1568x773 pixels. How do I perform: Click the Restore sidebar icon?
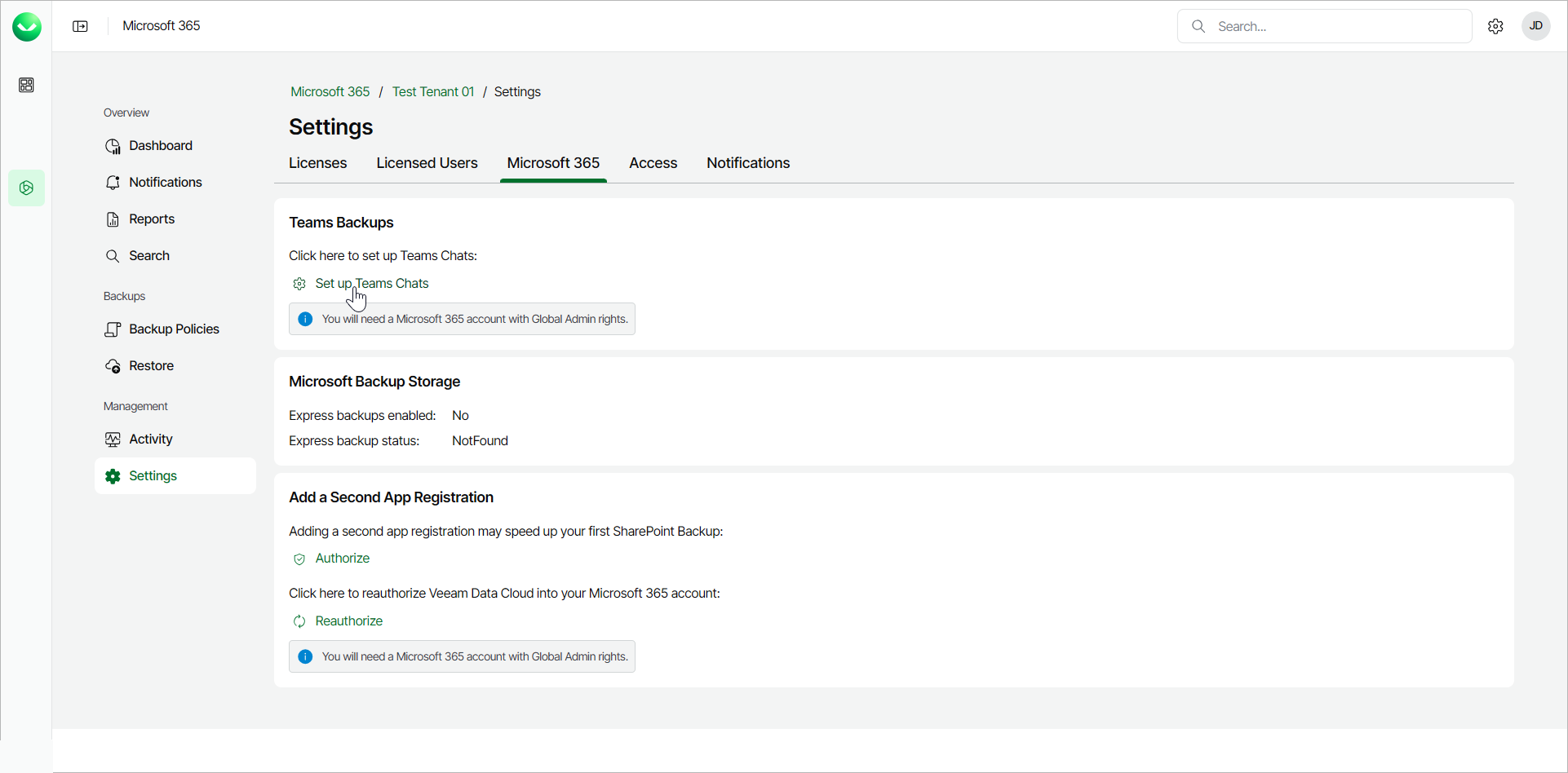113,366
